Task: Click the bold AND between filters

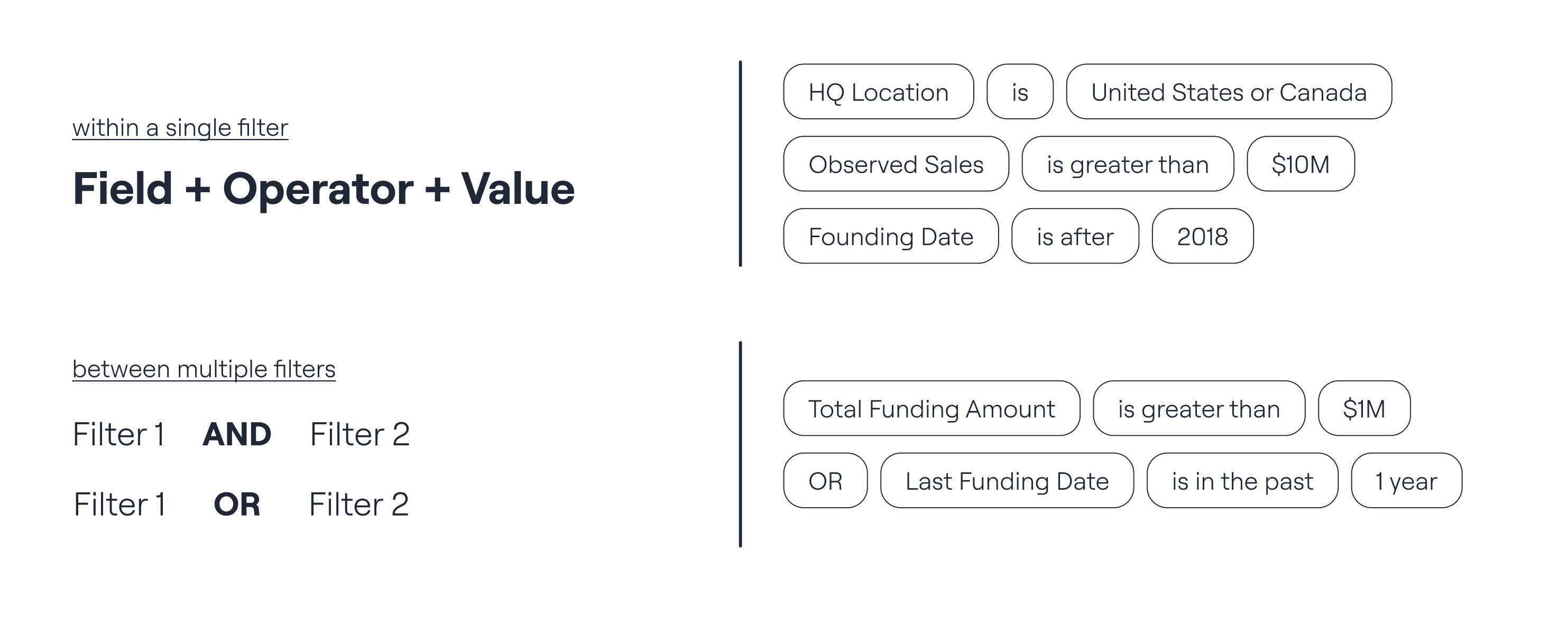Action: tap(237, 434)
